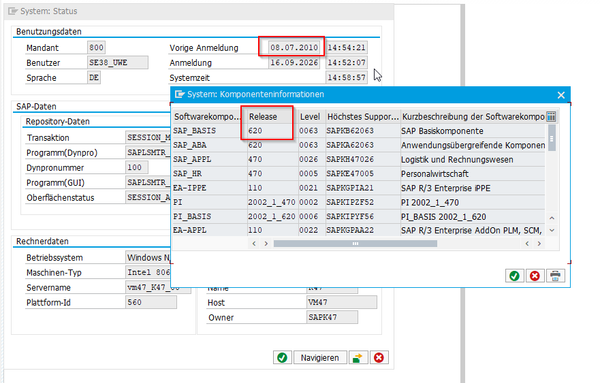Click the Navigieren button
Screen dimensions: 600x383
tap(320, 358)
